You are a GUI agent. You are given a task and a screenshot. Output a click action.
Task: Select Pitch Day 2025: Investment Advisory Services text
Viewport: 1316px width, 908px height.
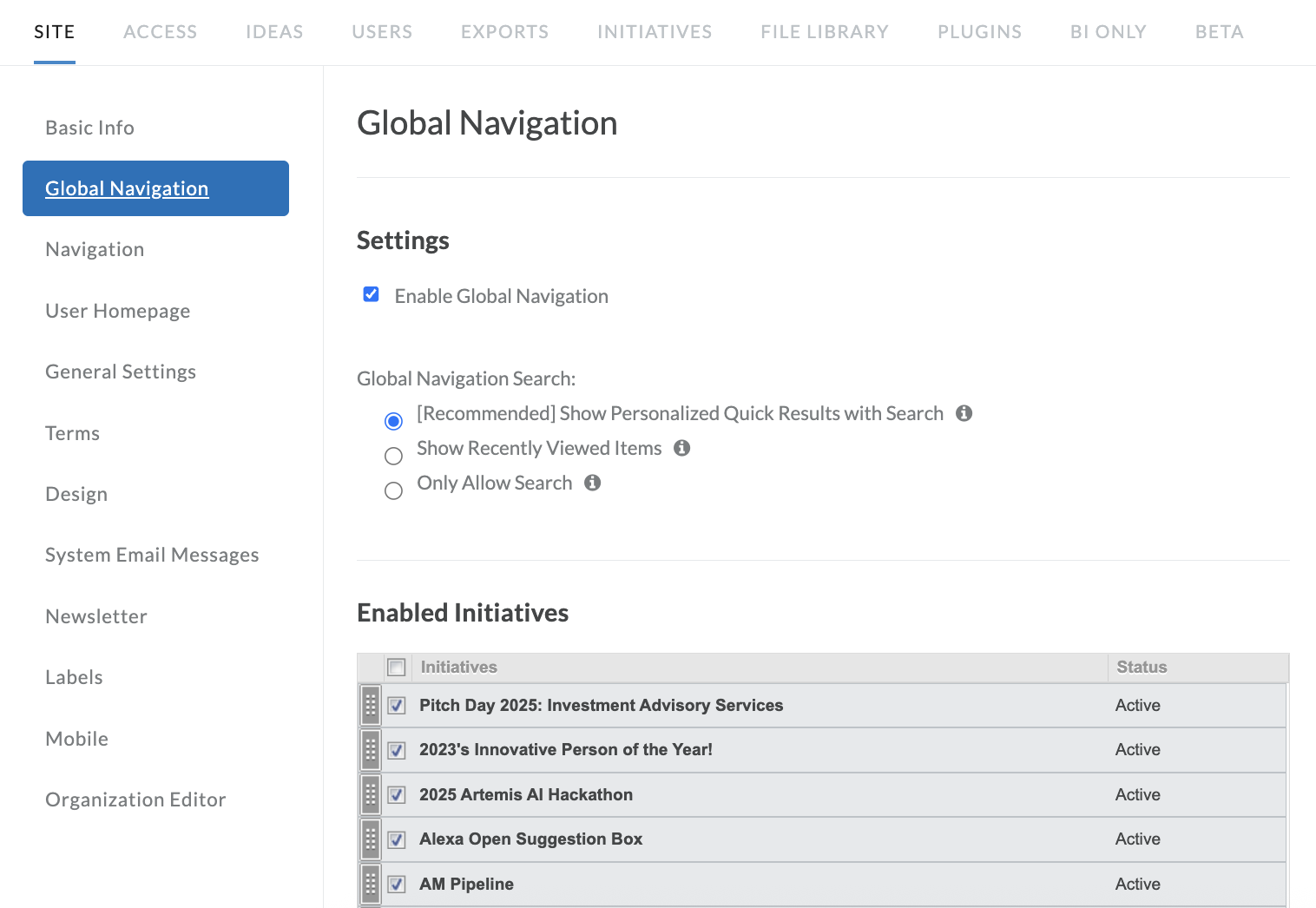click(x=601, y=706)
